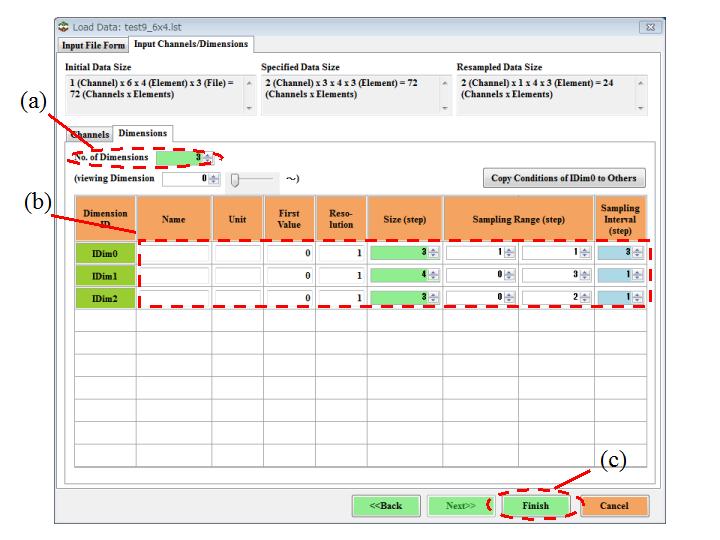Click the Resolution field for IDim0
The width and height of the screenshot is (720, 540).
340,254
